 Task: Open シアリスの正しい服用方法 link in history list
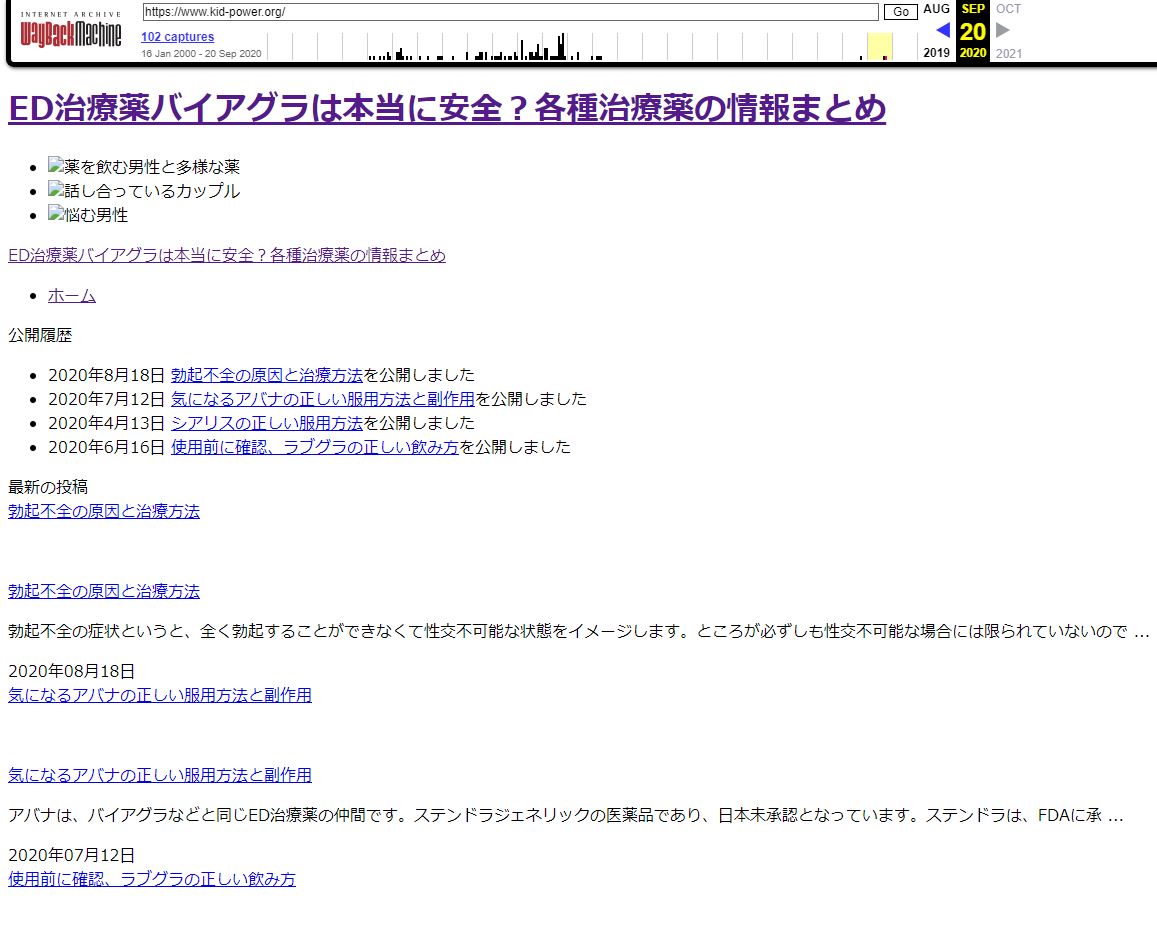click(x=266, y=423)
